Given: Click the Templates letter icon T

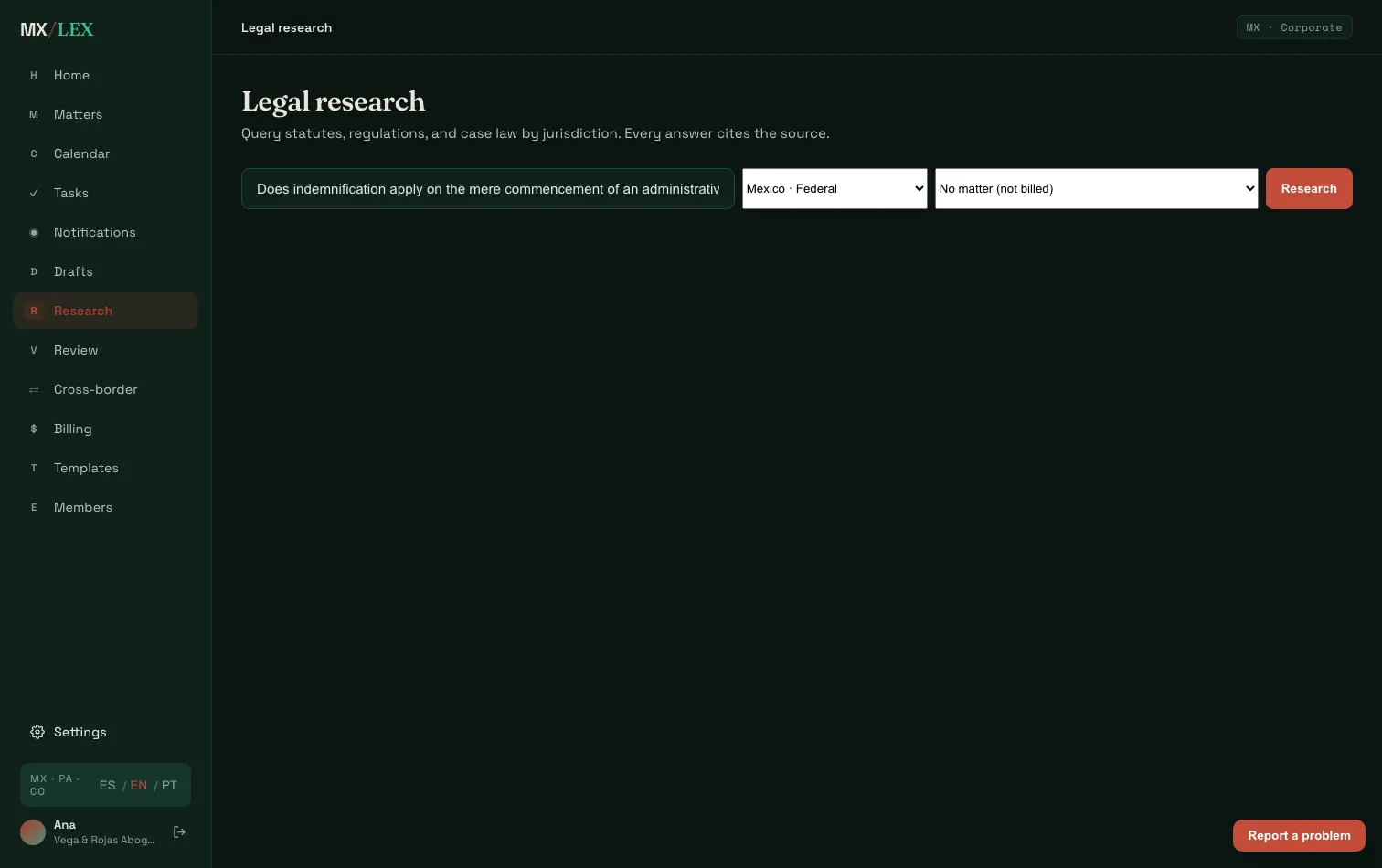Looking at the screenshot, I should pyautogui.click(x=34, y=468).
